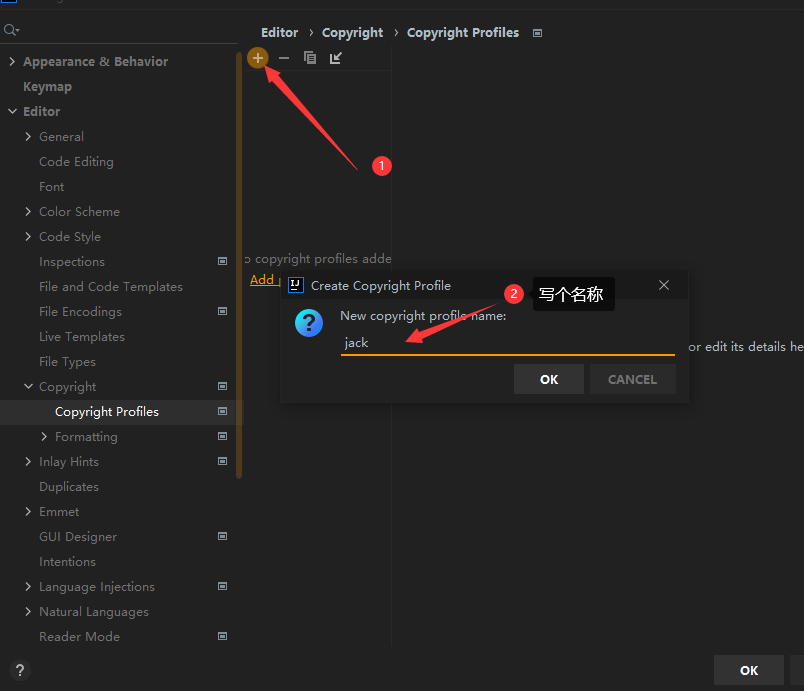This screenshot has height=691, width=804.
Task: Collapse the Editor section
Action: point(12,111)
